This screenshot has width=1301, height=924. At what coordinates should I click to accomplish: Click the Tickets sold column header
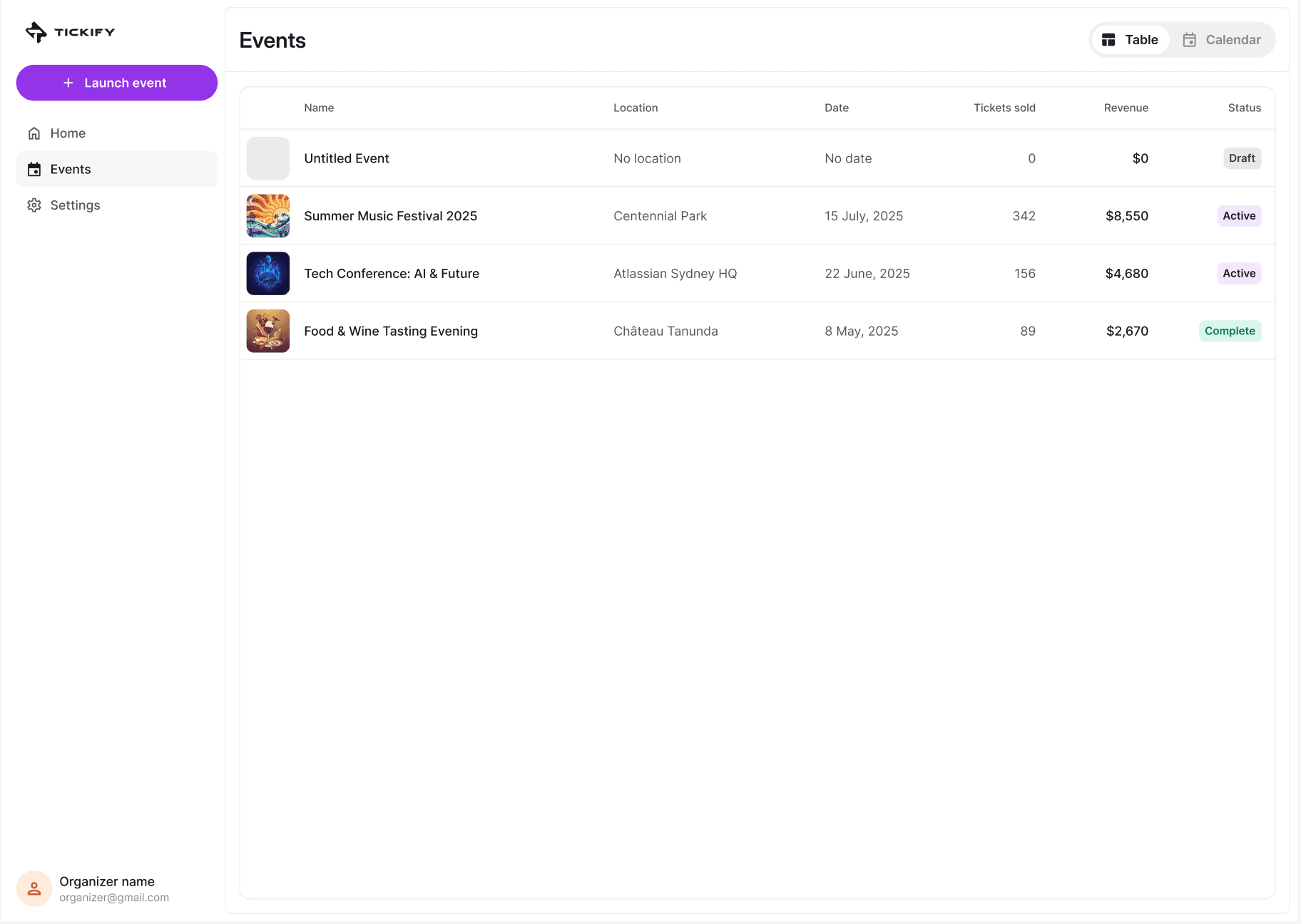click(x=1004, y=108)
